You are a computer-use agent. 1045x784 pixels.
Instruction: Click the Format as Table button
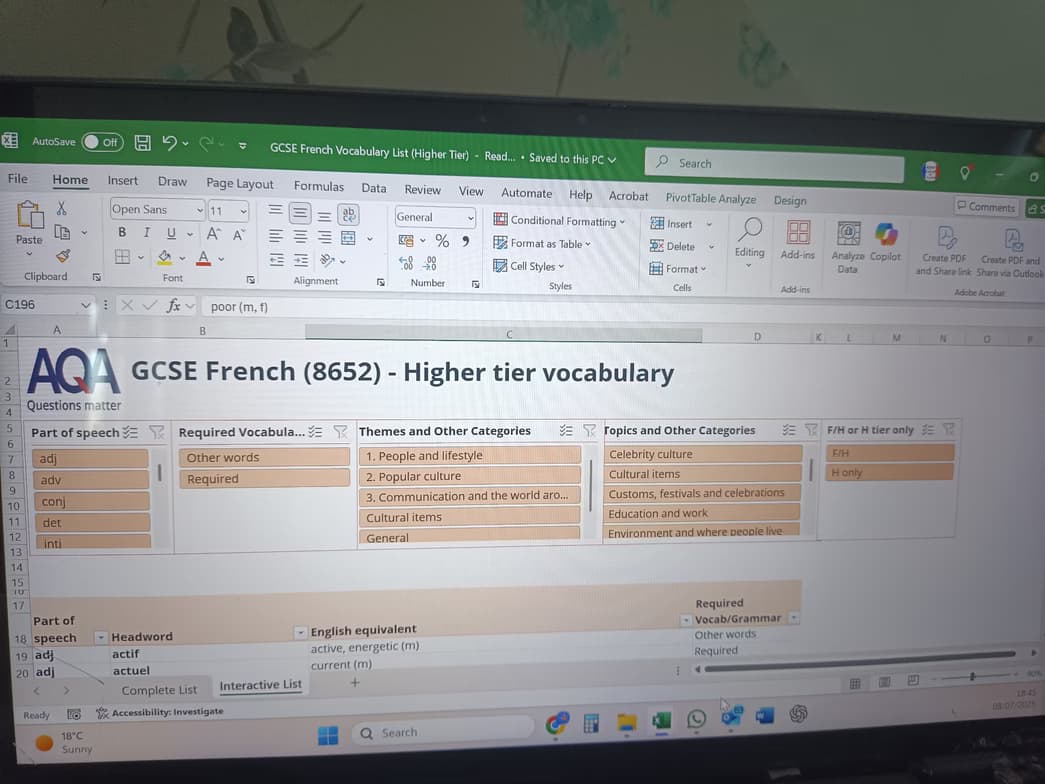coord(544,243)
